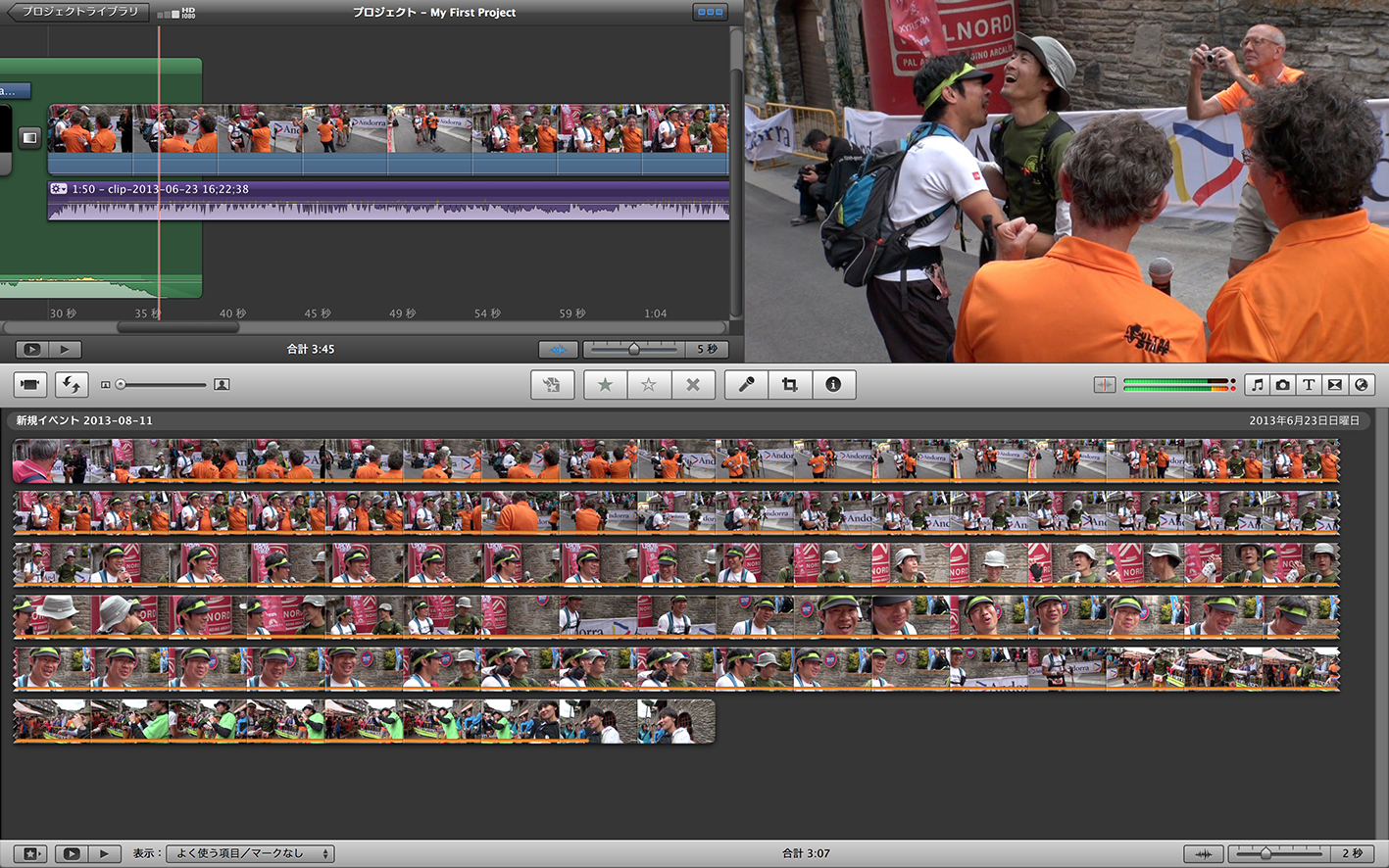Open the inspector info button
Image resolution: width=1389 pixels, height=868 pixels.
(x=833, y=385)
